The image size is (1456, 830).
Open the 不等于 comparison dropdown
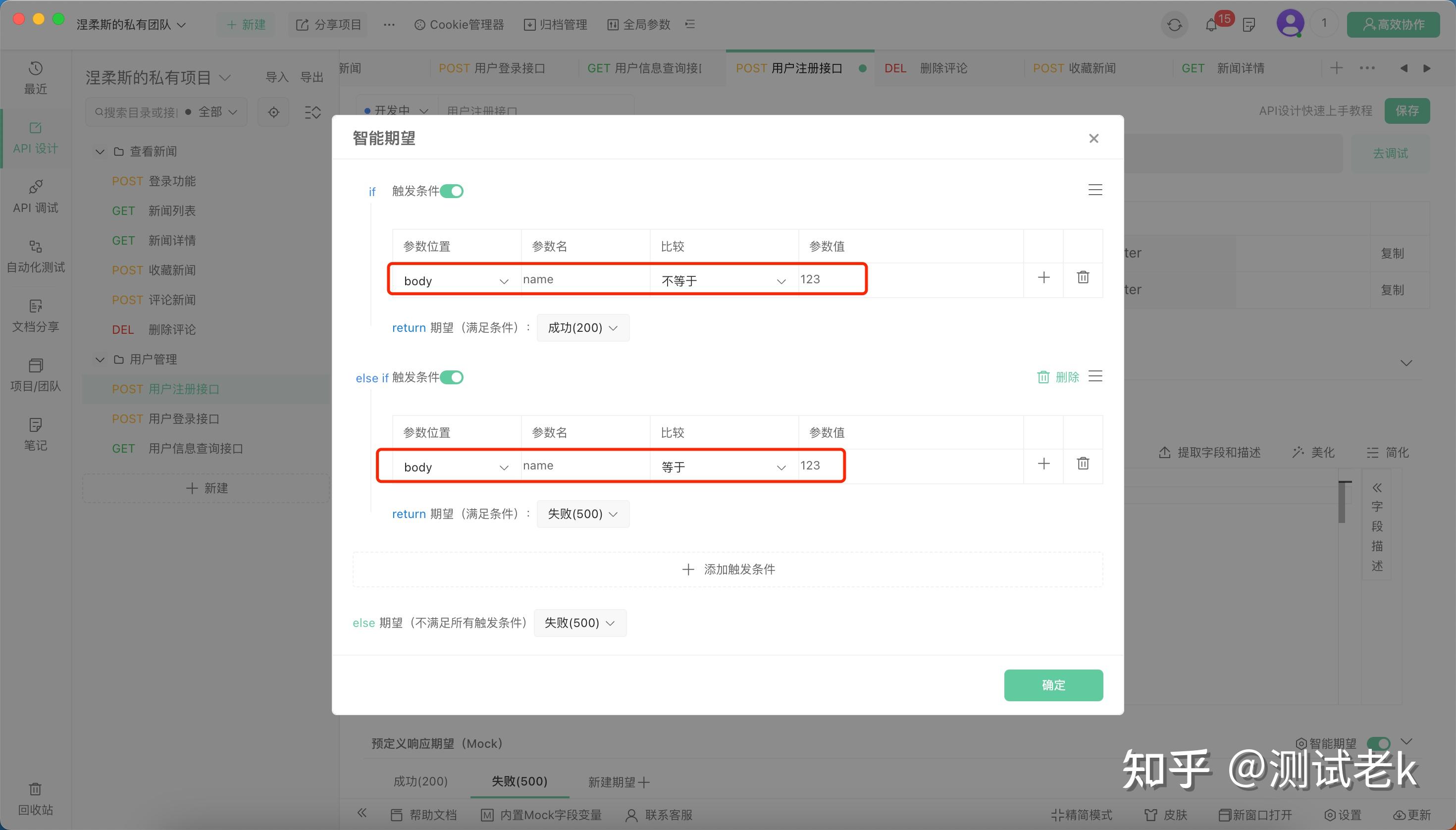[x=722, y=280]
